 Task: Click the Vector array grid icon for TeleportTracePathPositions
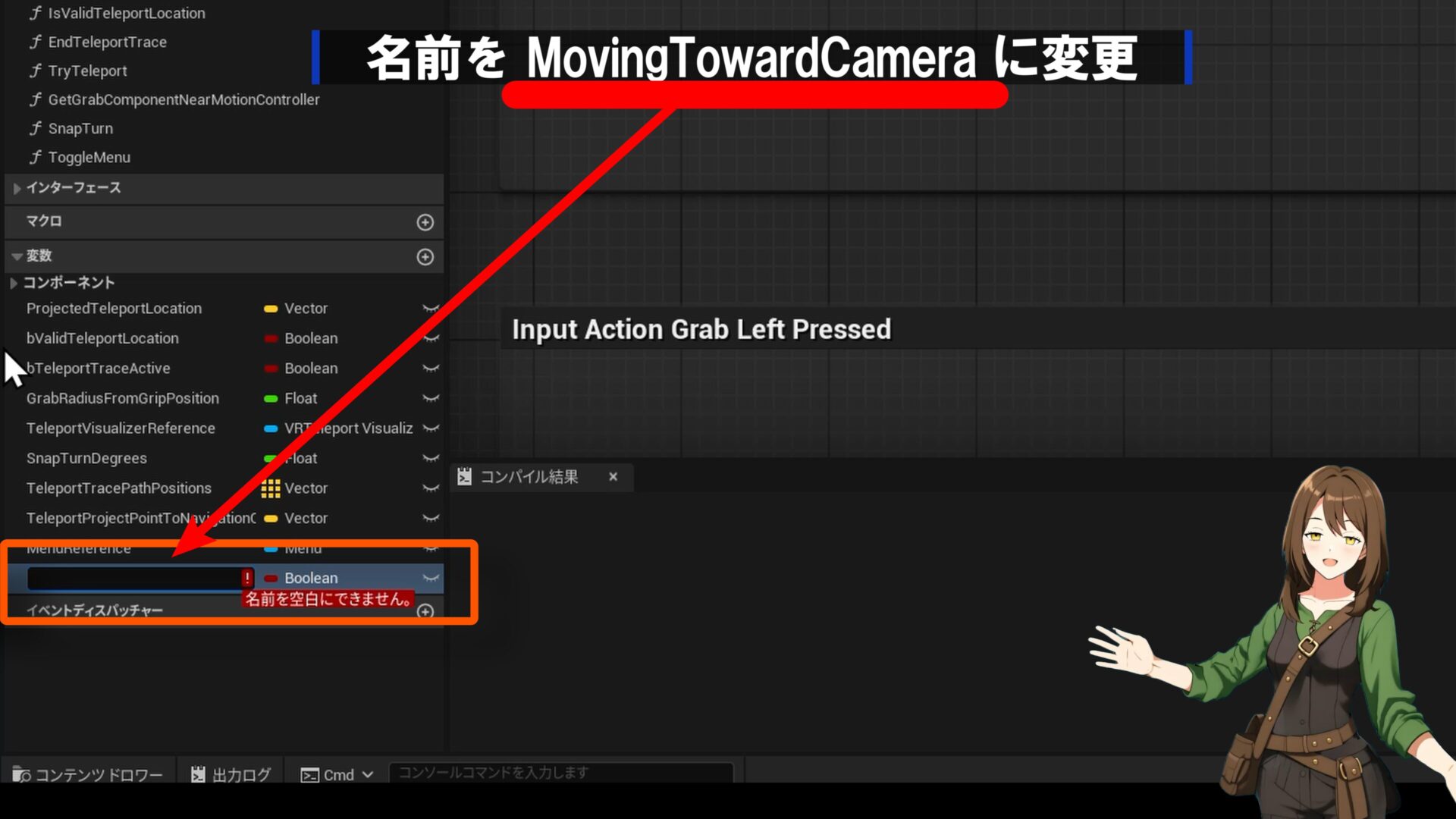271,488
